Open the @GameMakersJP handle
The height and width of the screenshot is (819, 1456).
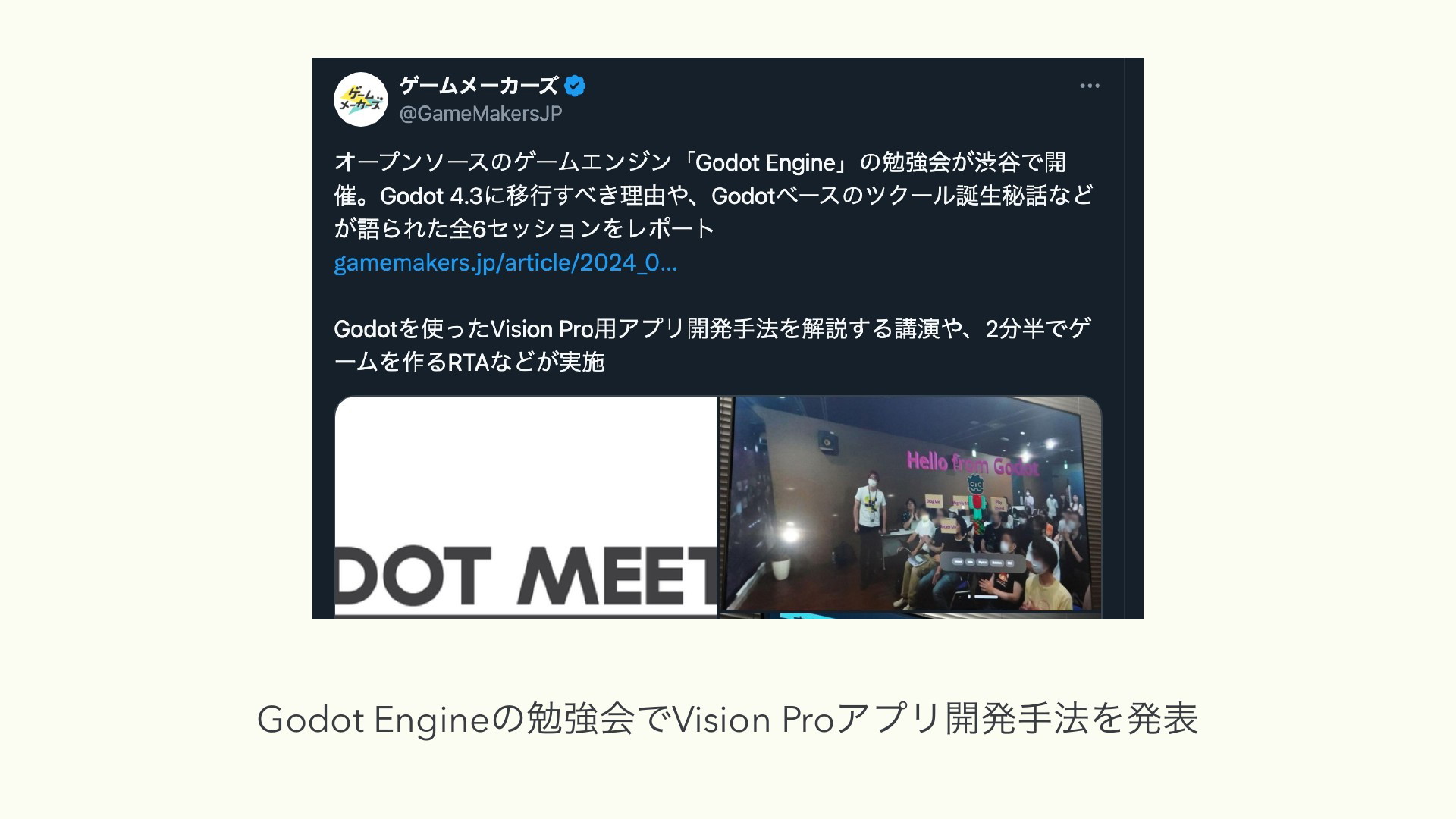[481, 114]
